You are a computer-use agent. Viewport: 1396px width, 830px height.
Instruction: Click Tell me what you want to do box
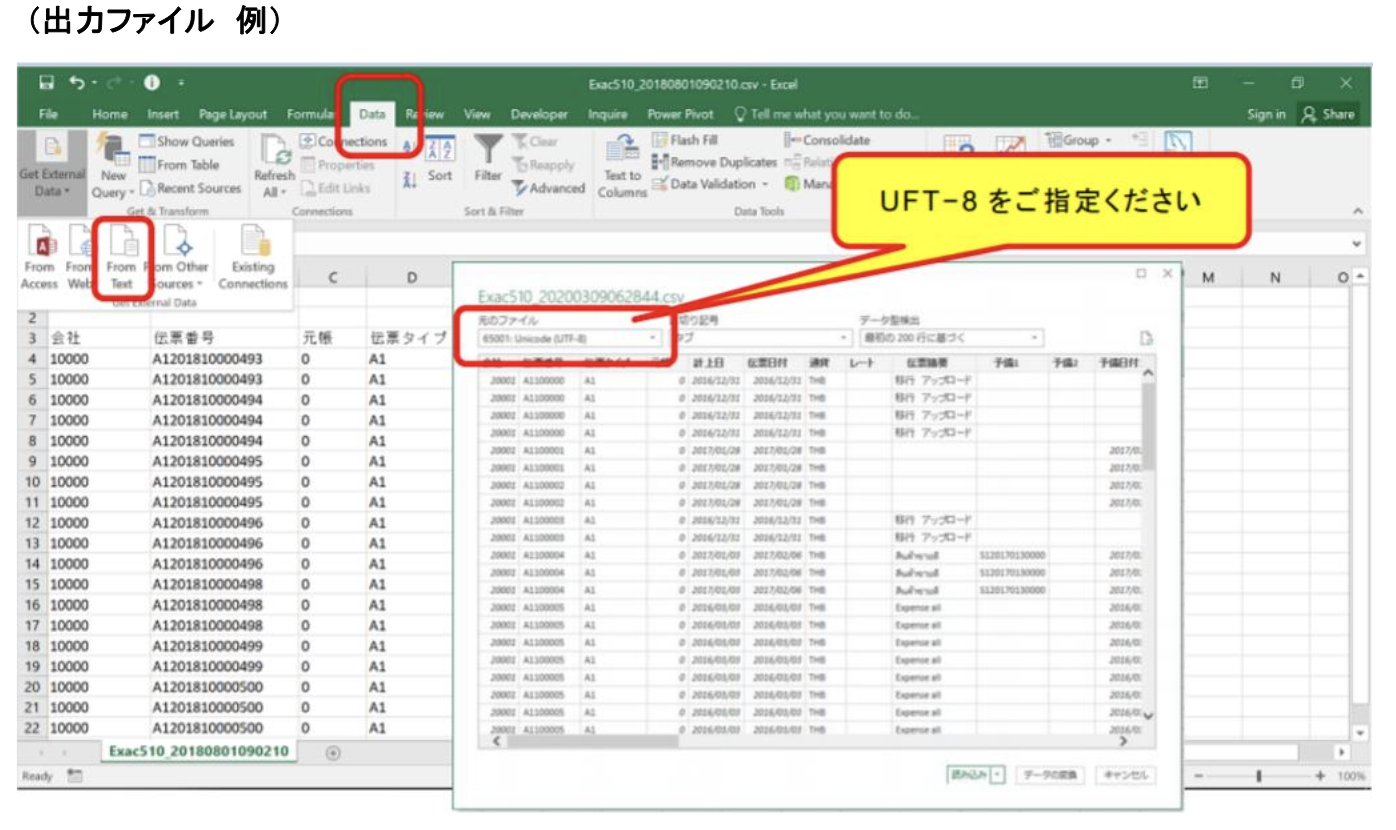pyautogui.click(x=827, y=114)
